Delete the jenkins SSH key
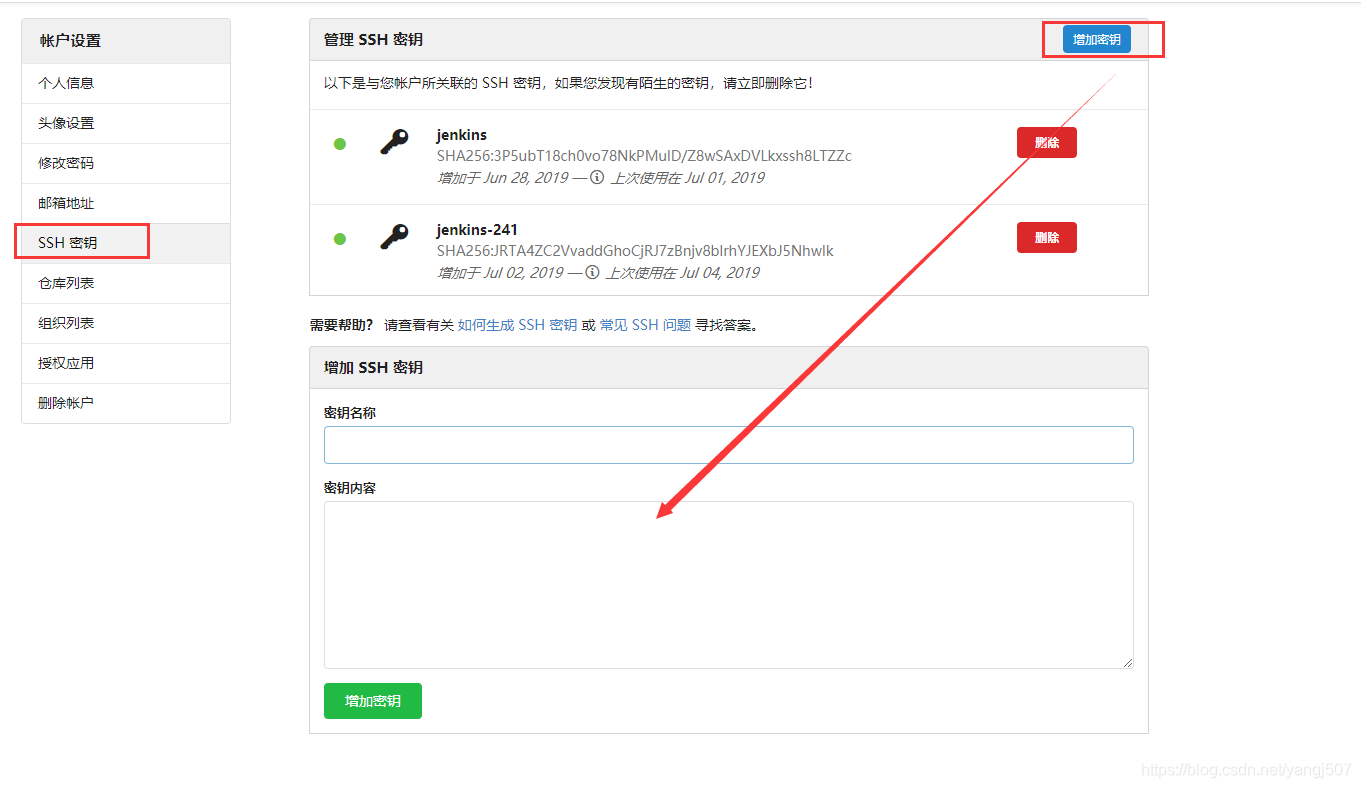The width and height of the screenshot is (1361, 788). [x=1046, y=142]
